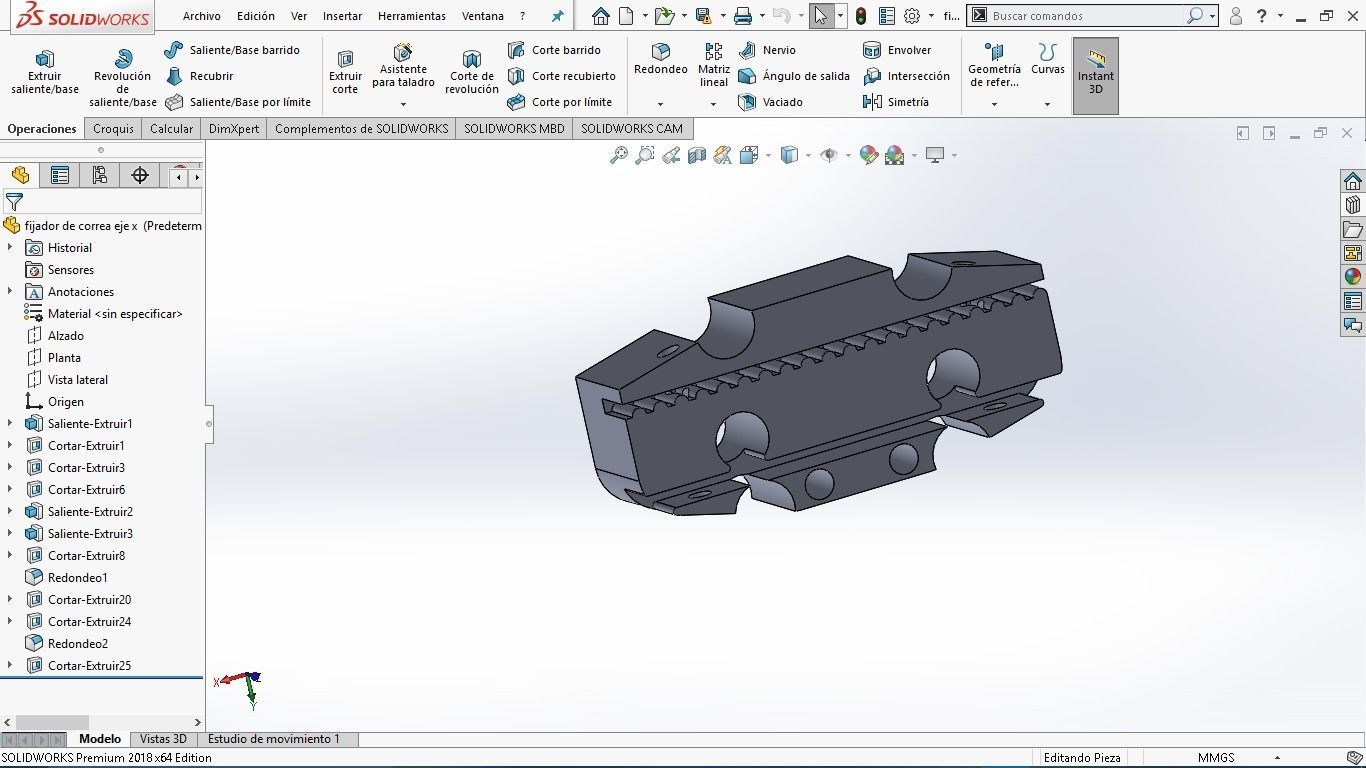Activate Saliente/Base barrido tool
This screenshot has width=1366, height=768.
click(232, 50)
